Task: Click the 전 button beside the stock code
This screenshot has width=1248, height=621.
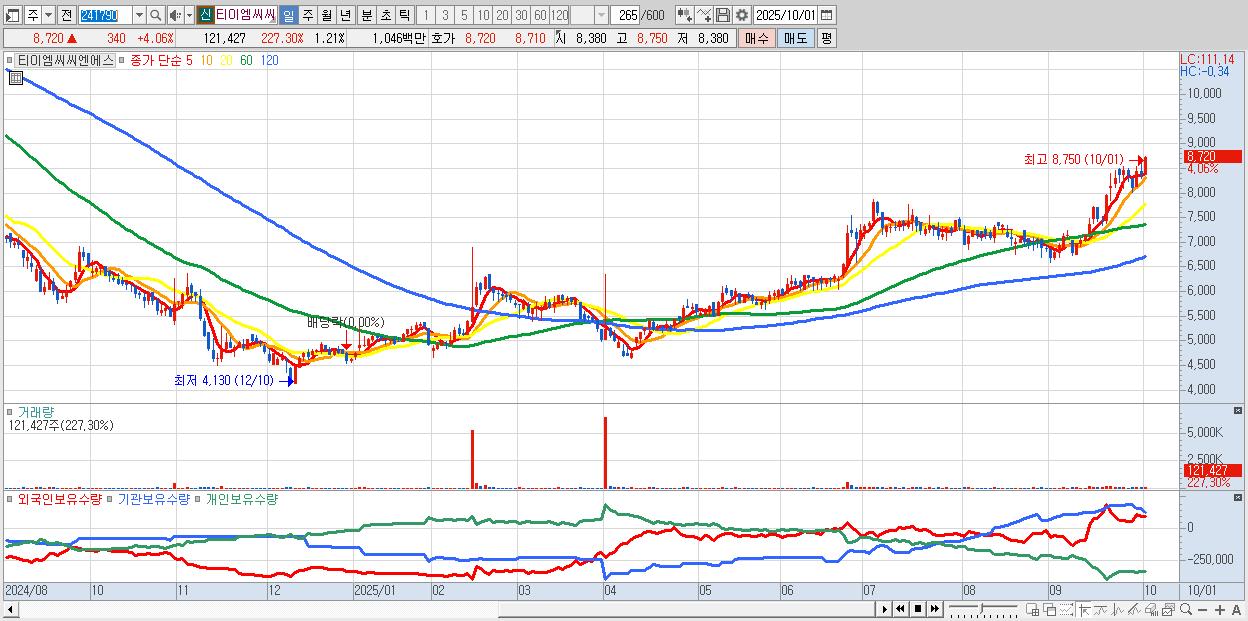Action: point(66,15)
